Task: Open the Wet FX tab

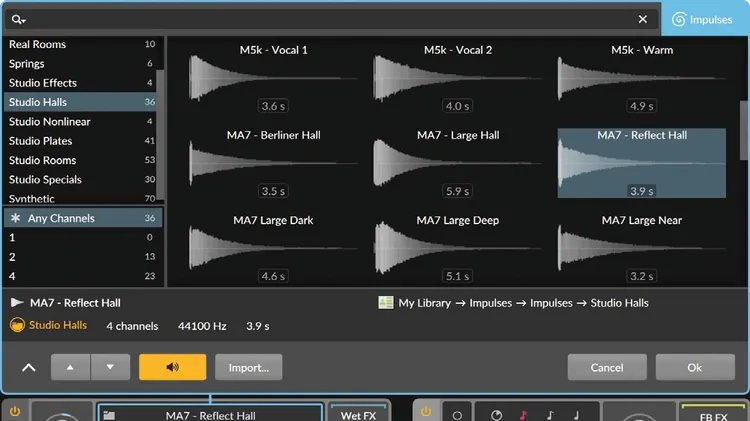Action: 358,414
